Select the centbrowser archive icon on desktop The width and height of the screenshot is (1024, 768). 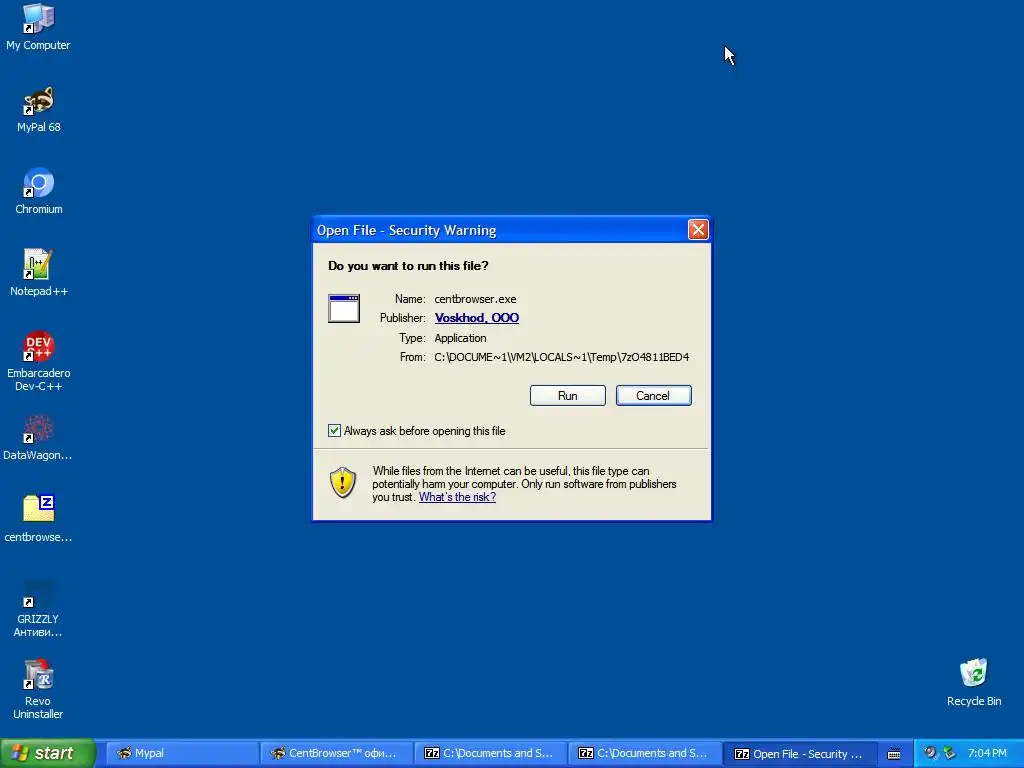click(38, 519)
